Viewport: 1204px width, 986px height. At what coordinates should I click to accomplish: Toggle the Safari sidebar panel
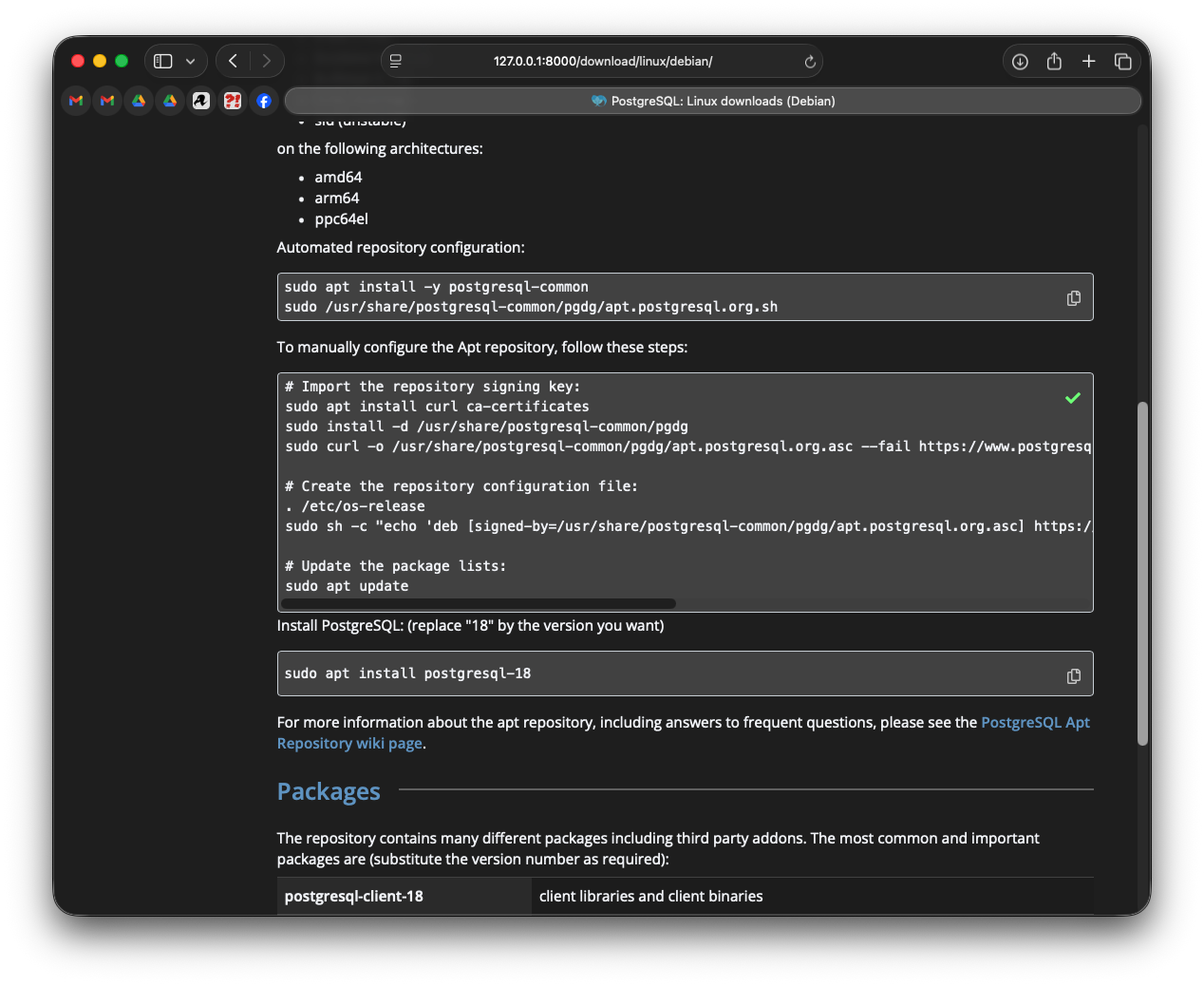[x=163, y=61]
